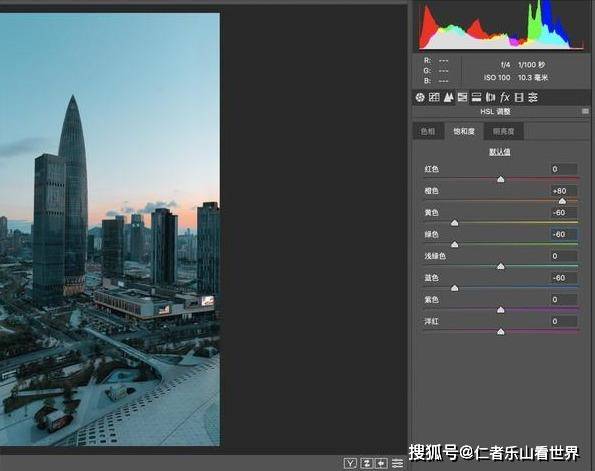Open the Basic adjustments panel icon
This screenshot has width=595, height=471.
point(420,98)
